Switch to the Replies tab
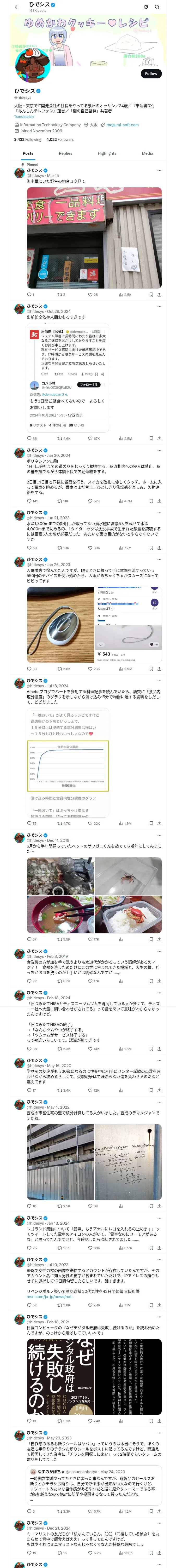Image resolution: width=176 pixels, height=1568 pixels. click(x=65, y=153)
